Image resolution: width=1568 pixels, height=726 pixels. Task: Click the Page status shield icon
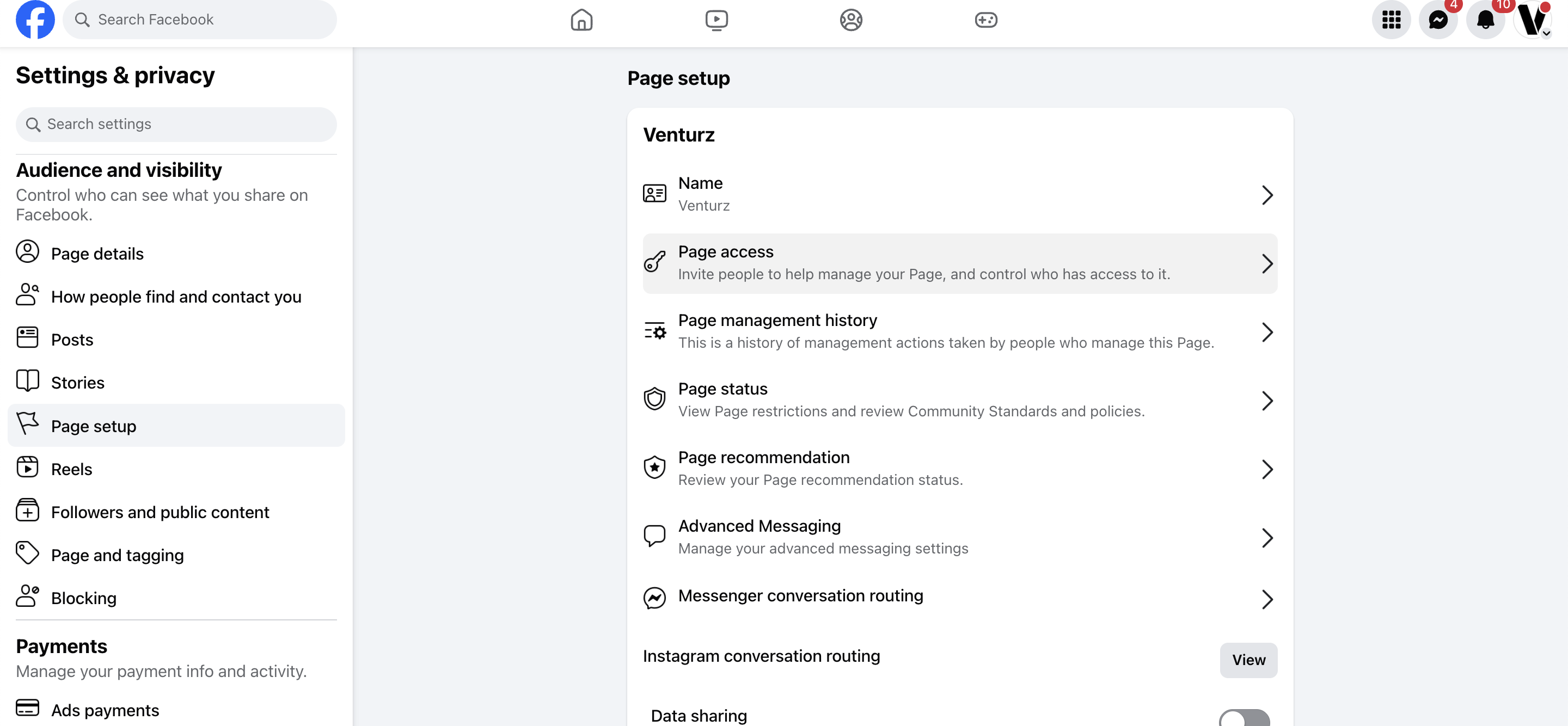pyautogui.click(x=654, y=399)
